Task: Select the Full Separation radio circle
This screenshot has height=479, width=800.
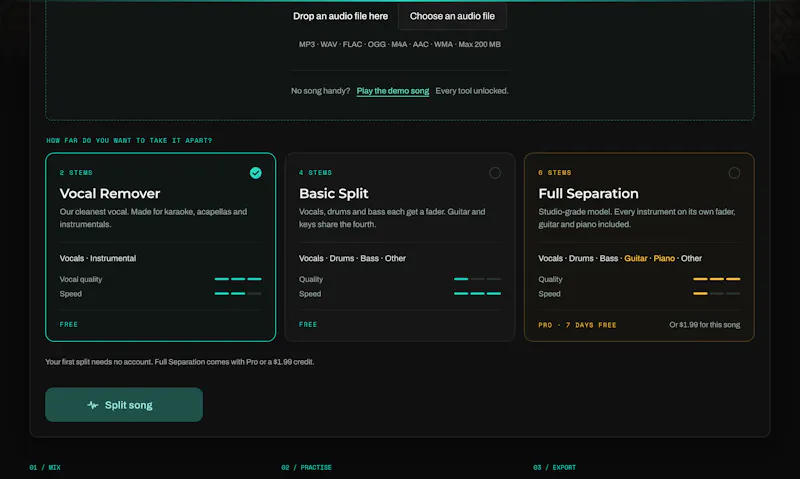Action: click(734, 173)
